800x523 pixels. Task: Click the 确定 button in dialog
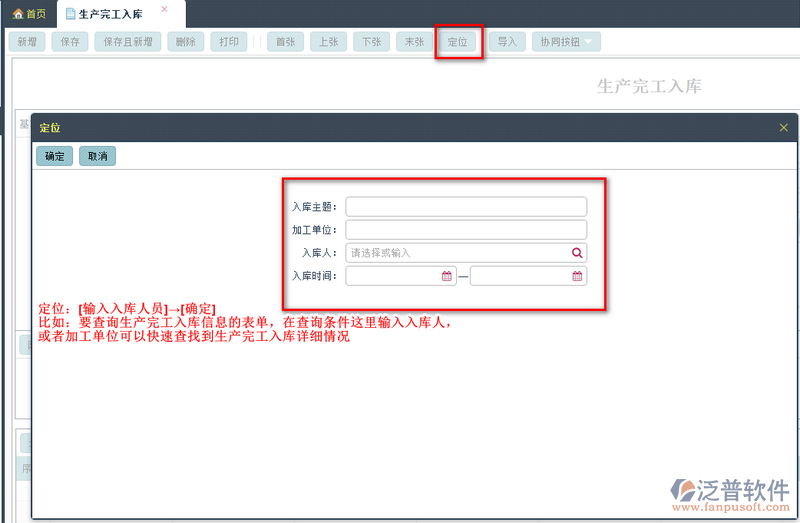point(55,156)
